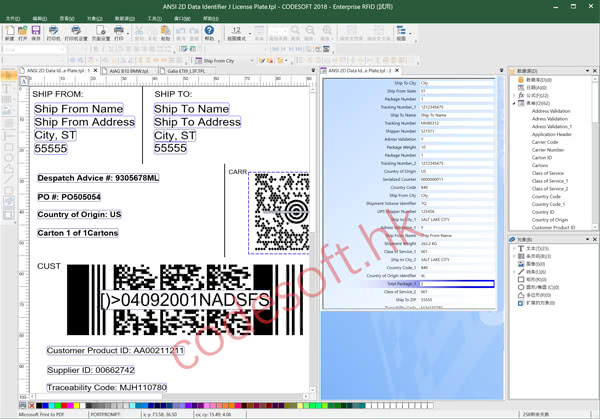This screenshot has width=600, height=419.
Task: Click the New document icon
Action: pyautogui.click(x=10, y=31)
